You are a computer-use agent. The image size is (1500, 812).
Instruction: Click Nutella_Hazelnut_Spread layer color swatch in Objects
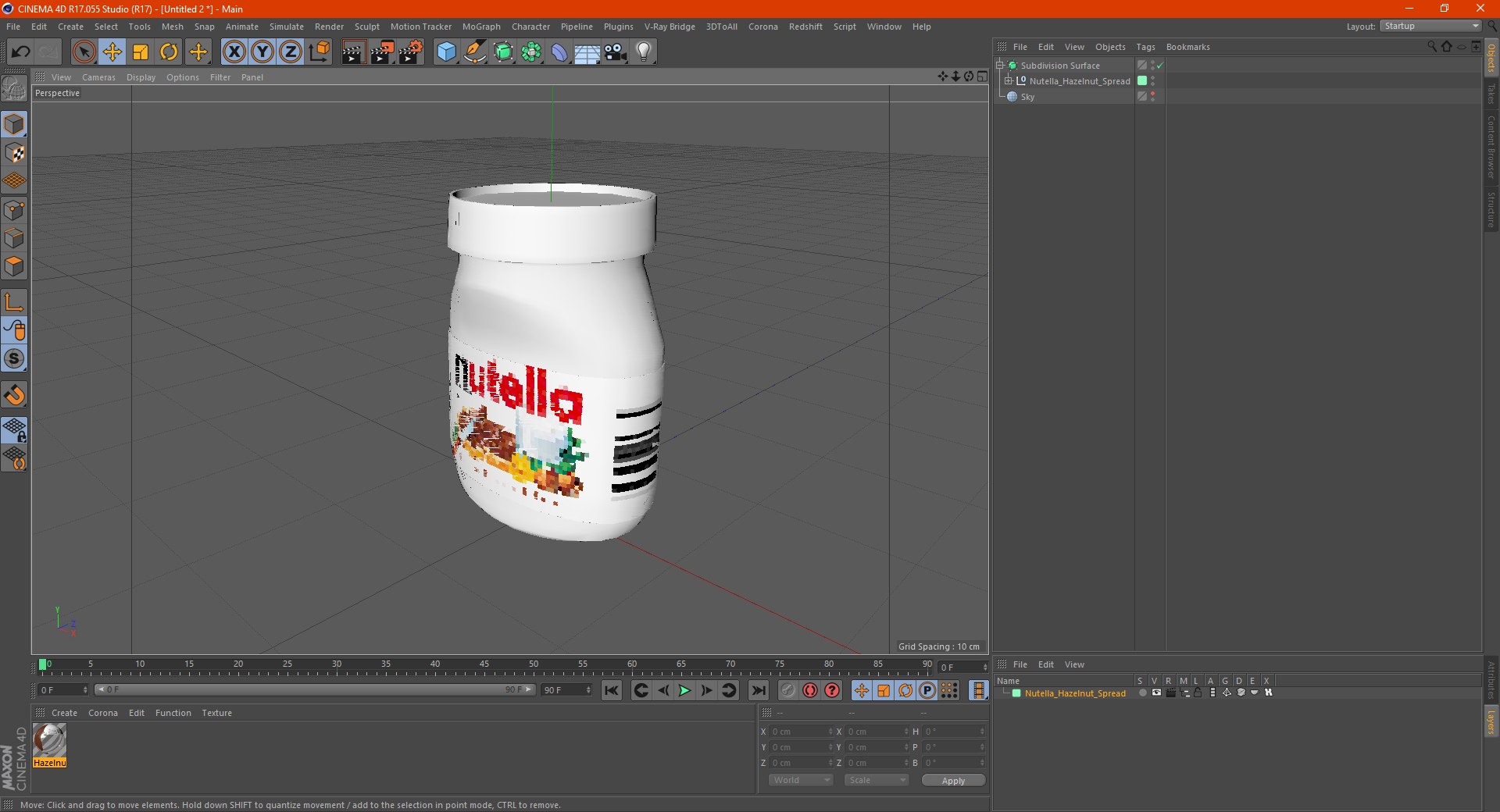click(1142, 81)
